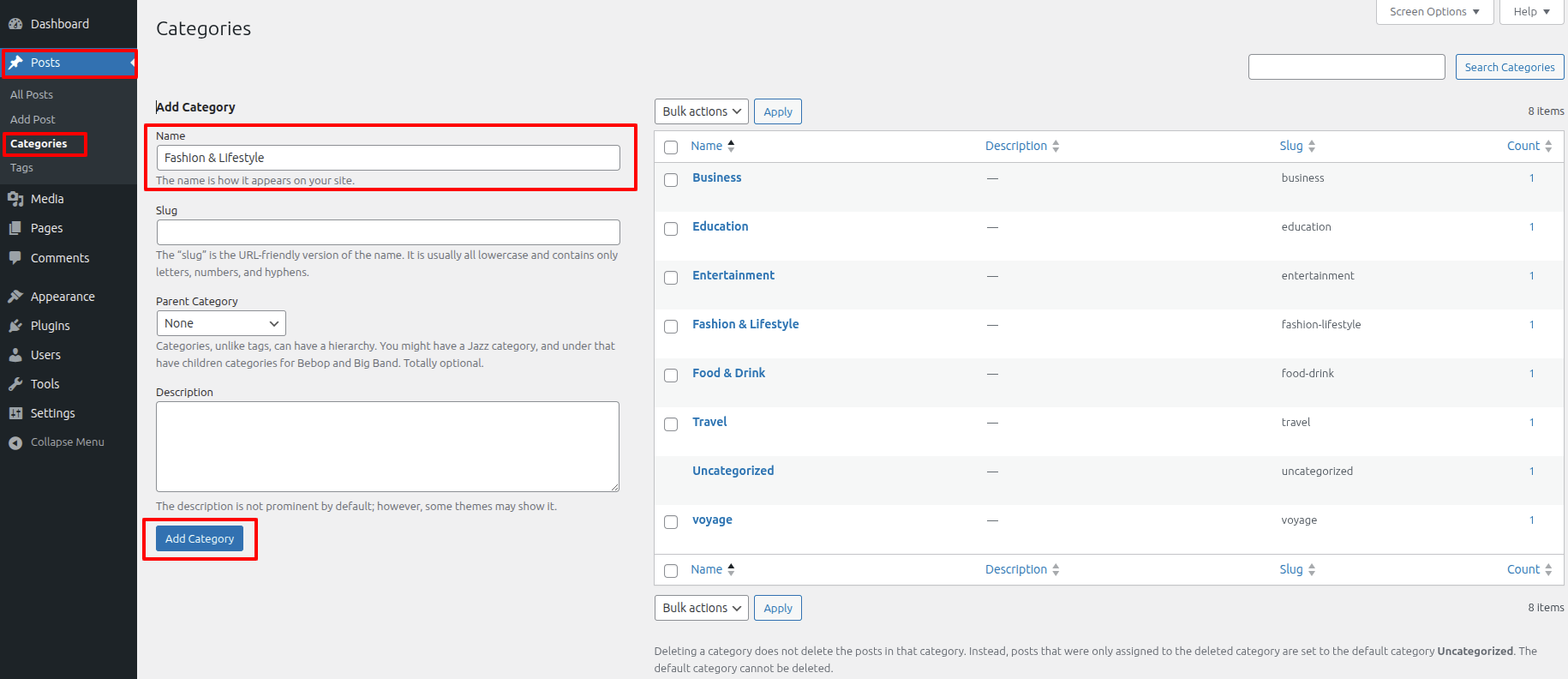Check the select-all checkbox in table header
Screen dimensions: 1568x679
[671, 147]
